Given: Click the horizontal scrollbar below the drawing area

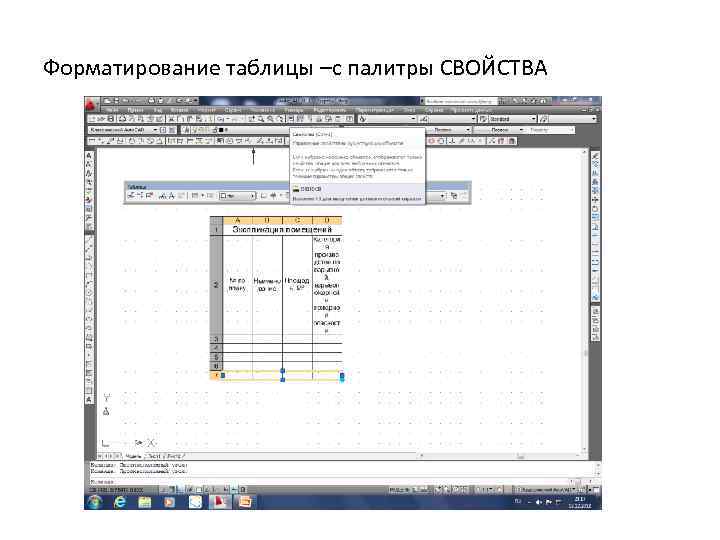Looking at the screenshot, I should click(x=498, y=456).
